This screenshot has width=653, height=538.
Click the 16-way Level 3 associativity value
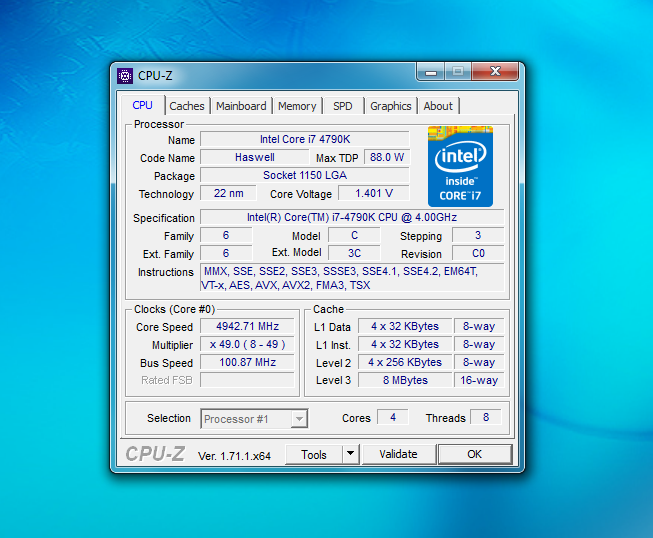[479, 380]
